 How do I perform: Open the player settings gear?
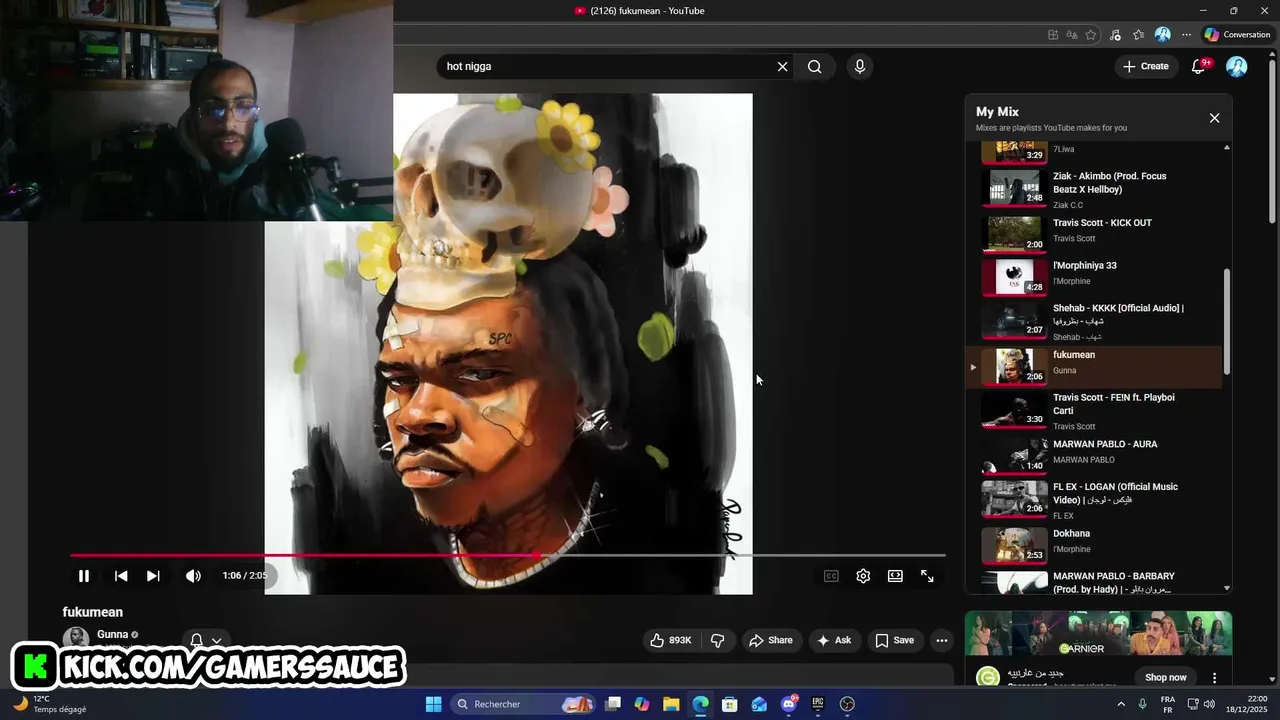point(863,576)
